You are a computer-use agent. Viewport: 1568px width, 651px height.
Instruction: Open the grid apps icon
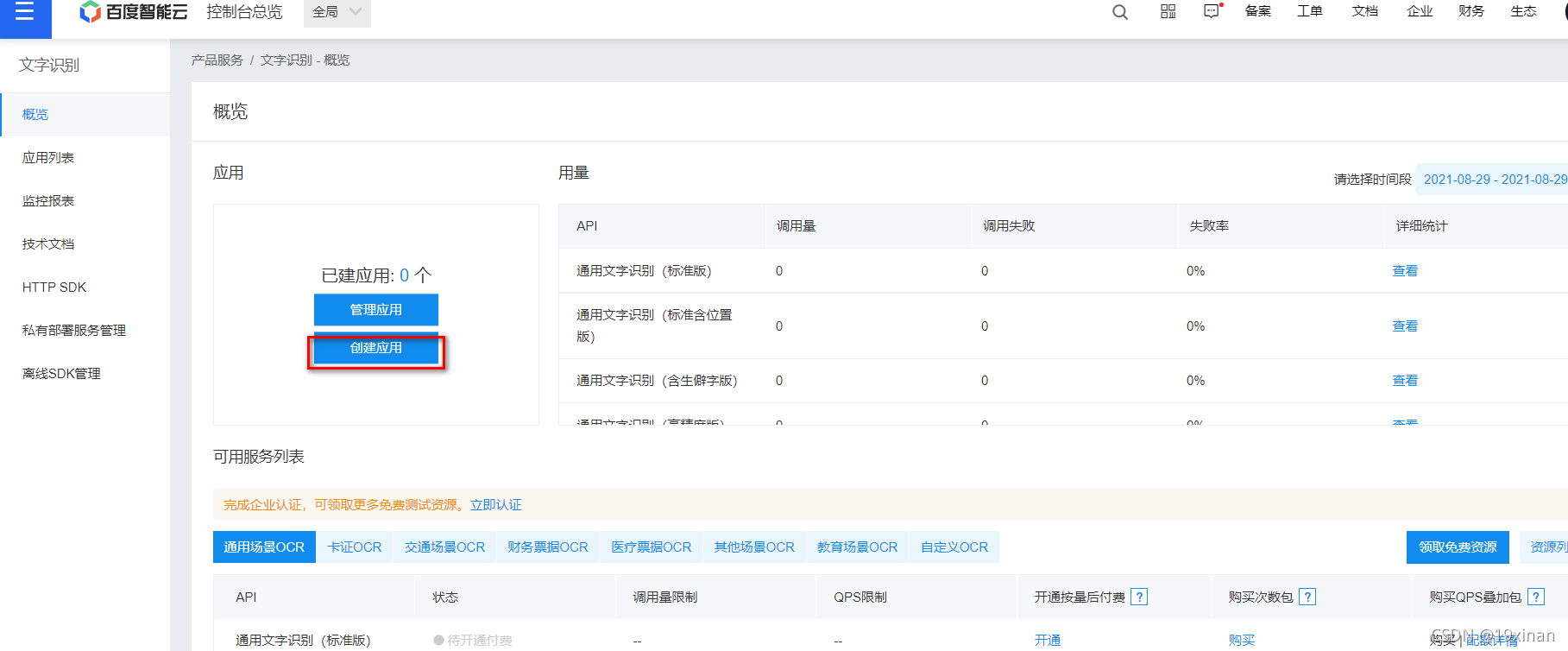point(1168,11)
